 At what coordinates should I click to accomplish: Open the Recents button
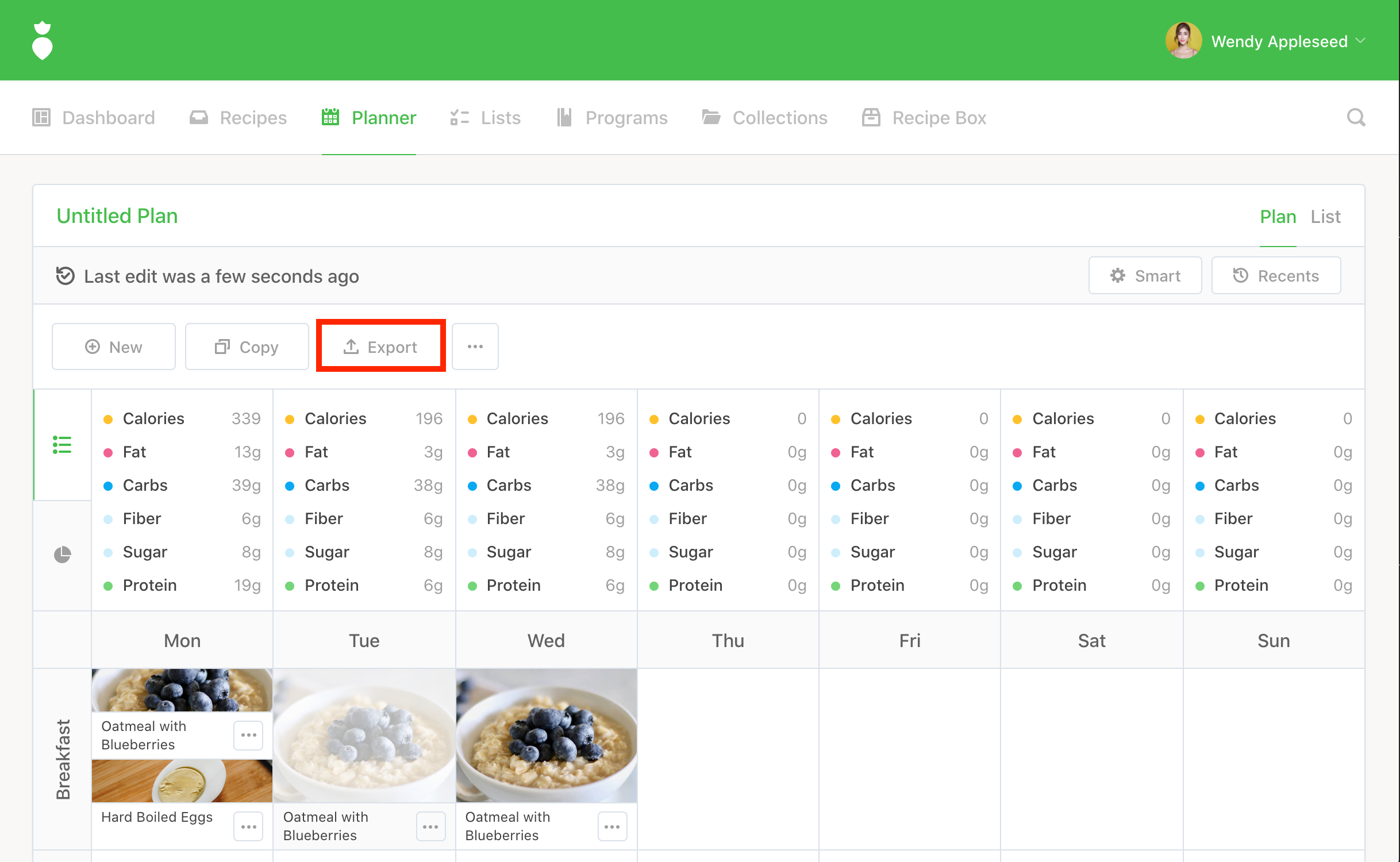(x=1276, y=276)
